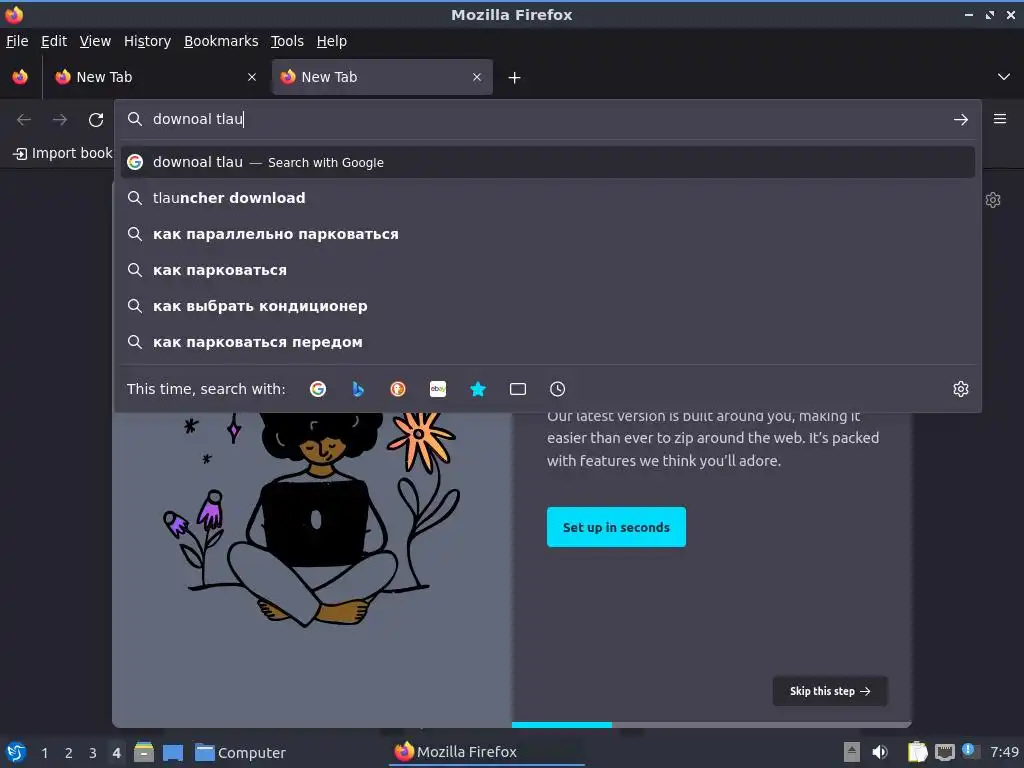Click the URL bar search field

[547, 120]
